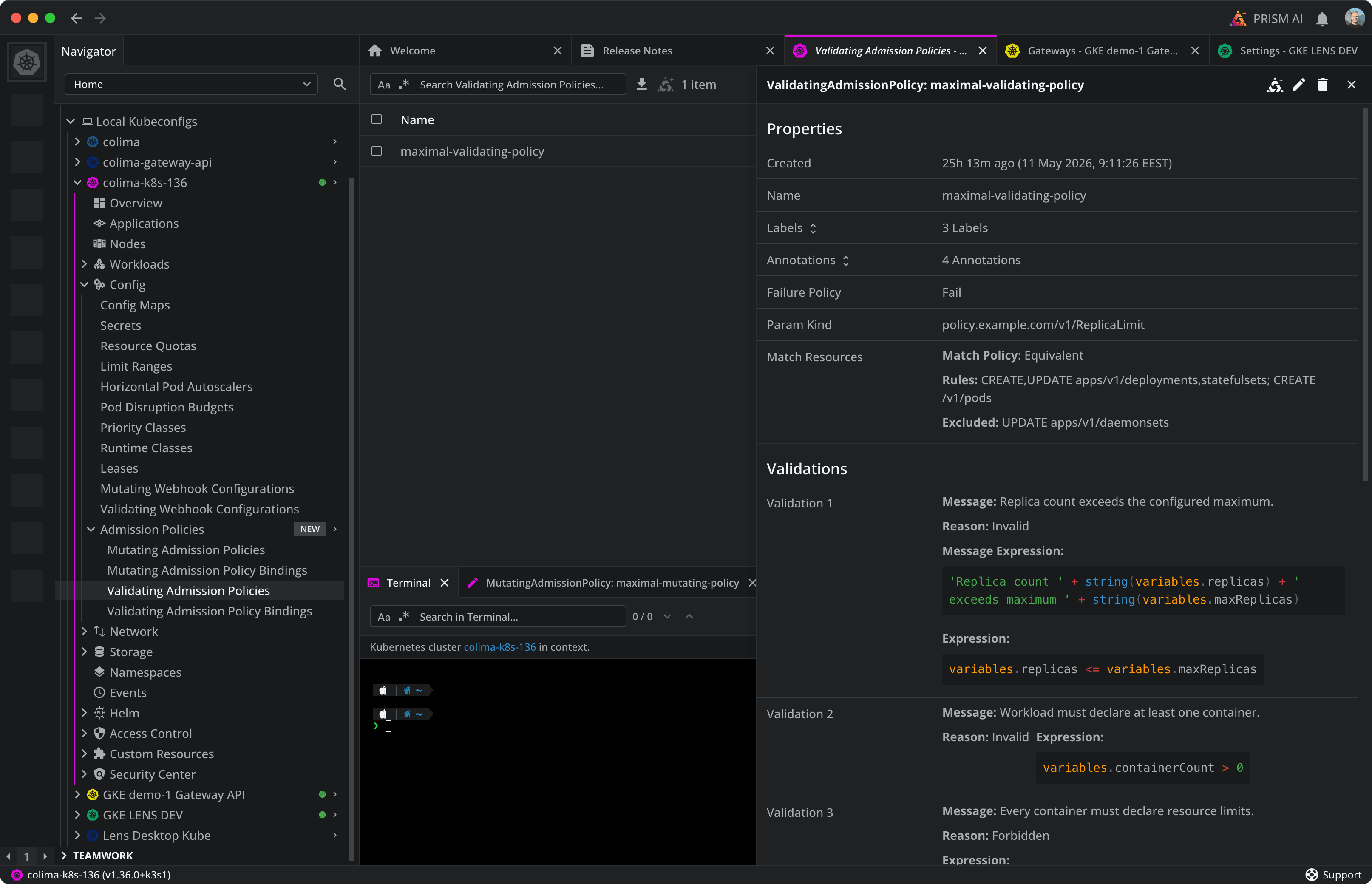The height and width of the screenshot is (884, 1372).
Task: Click the colima-k8s-136 status bar entry
Action: [91, 875]
